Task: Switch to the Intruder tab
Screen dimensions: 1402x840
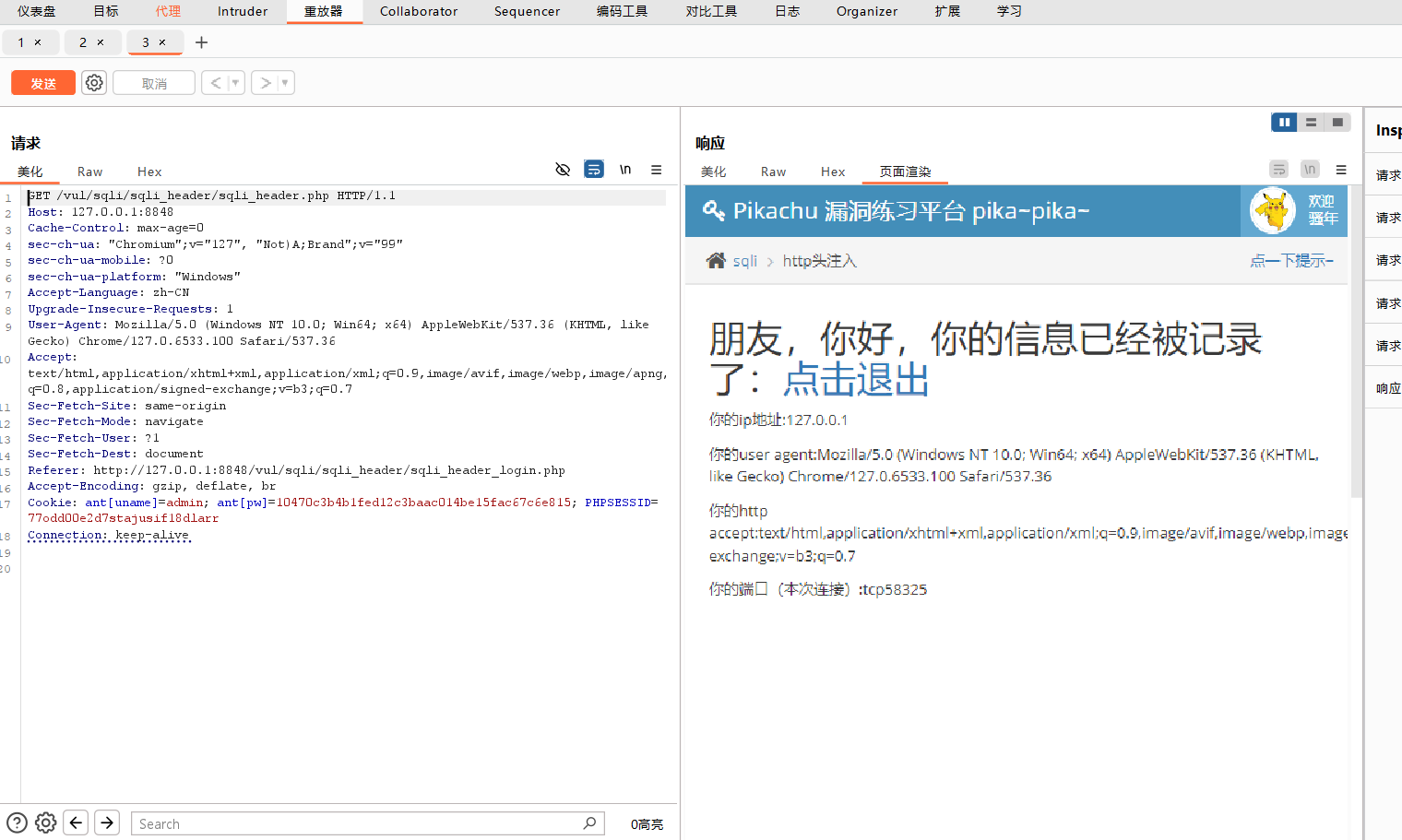Action: click(243, 11)
